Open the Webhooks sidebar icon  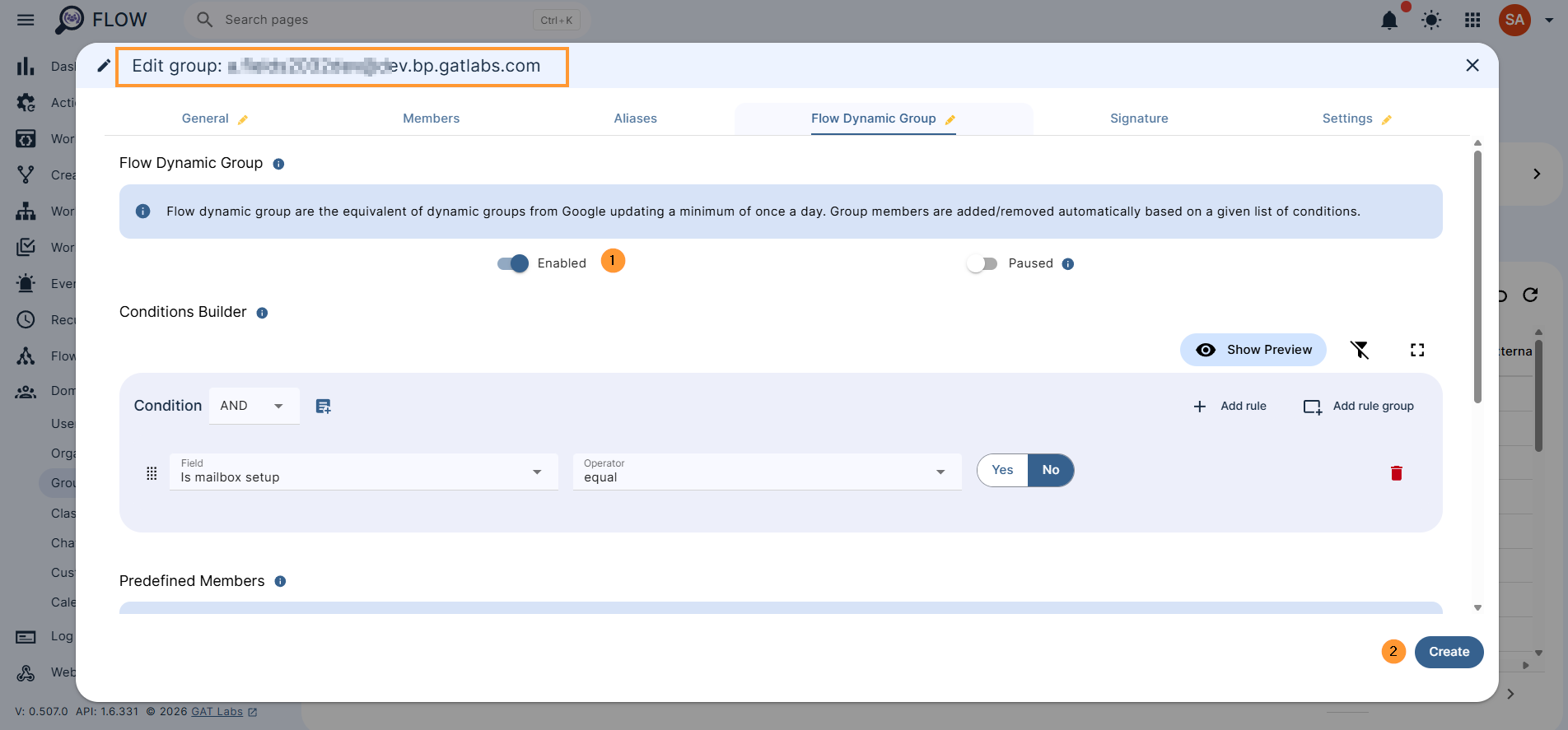pyautogui.click(x=26, y=672)
